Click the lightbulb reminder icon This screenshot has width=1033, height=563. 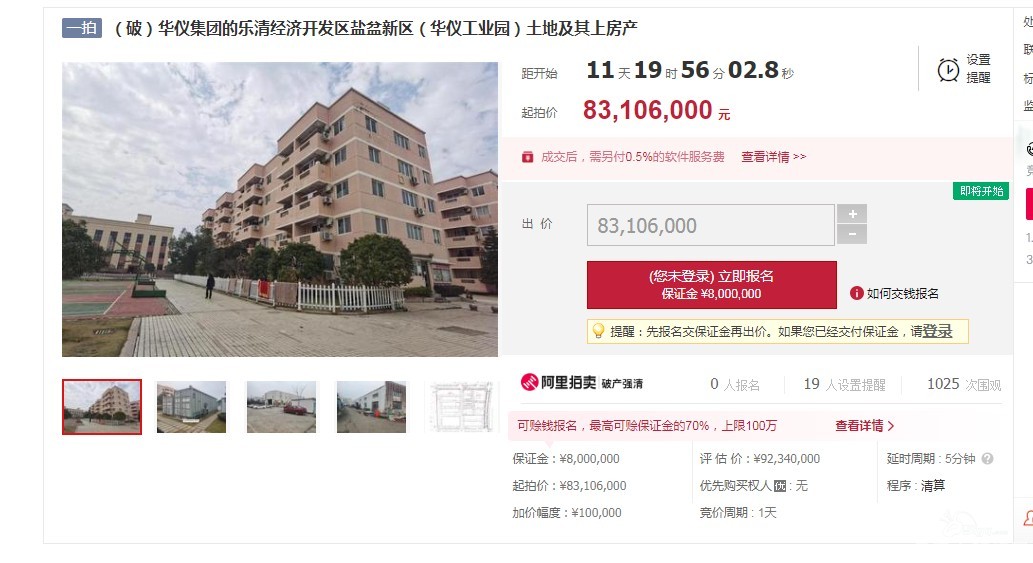(598, 331)
